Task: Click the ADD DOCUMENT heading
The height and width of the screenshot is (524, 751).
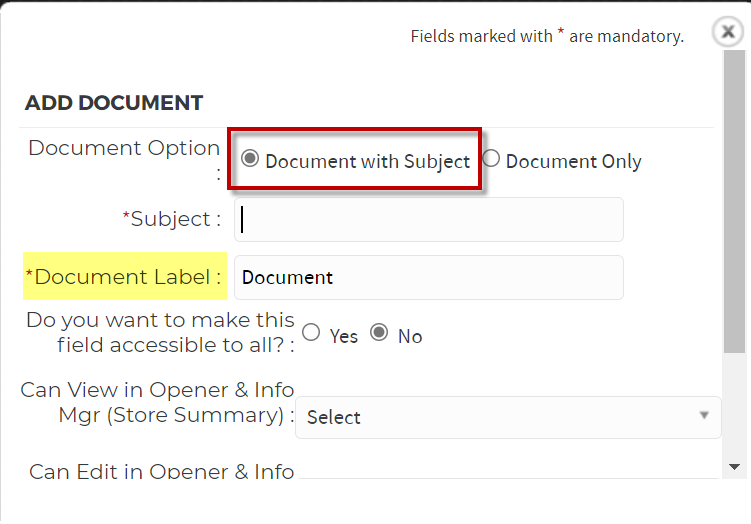Action: (x=114, y=103)
